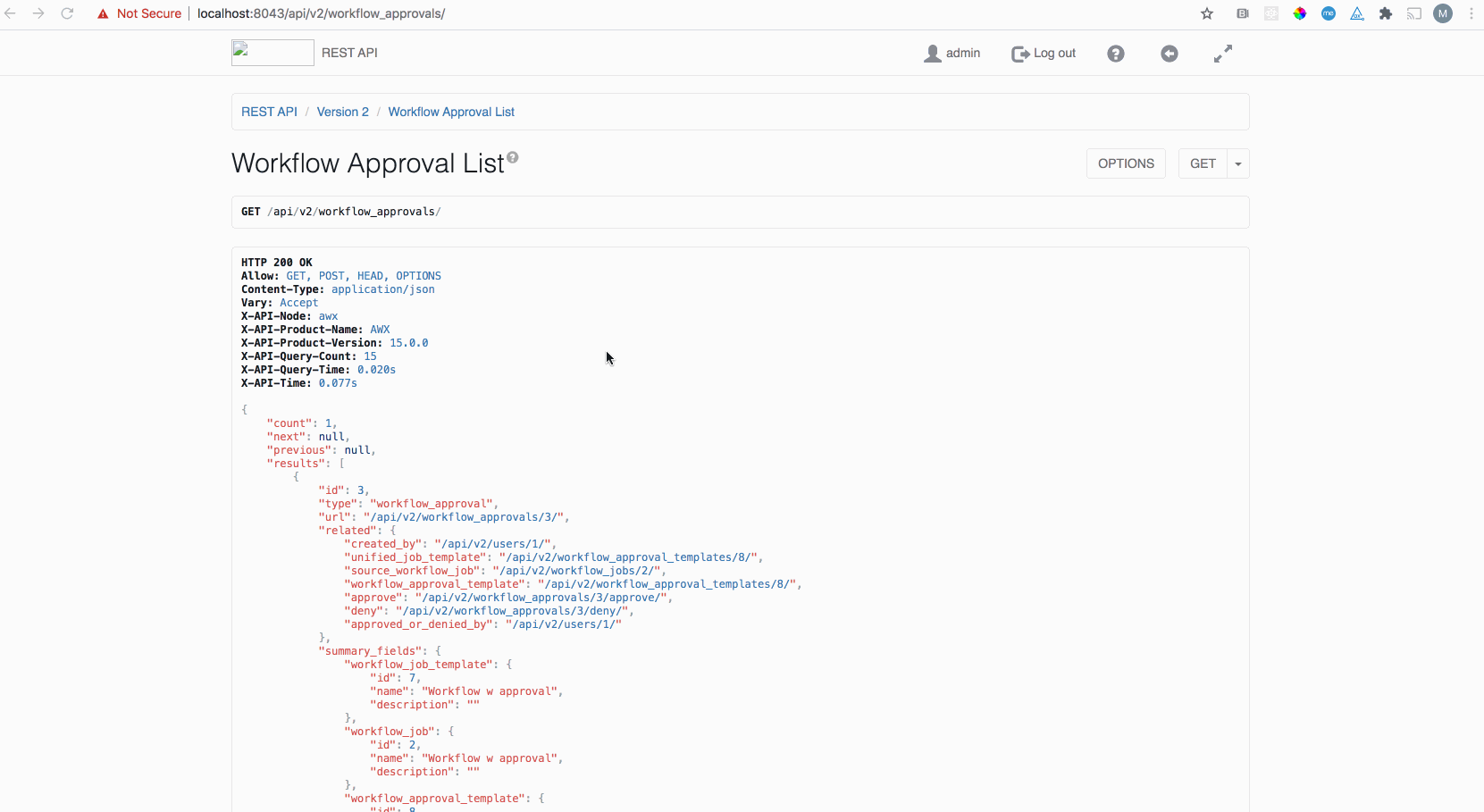Bookmark the page via the star icon
Viewport: 1484px width, 812px height.
click(1206, 13)
